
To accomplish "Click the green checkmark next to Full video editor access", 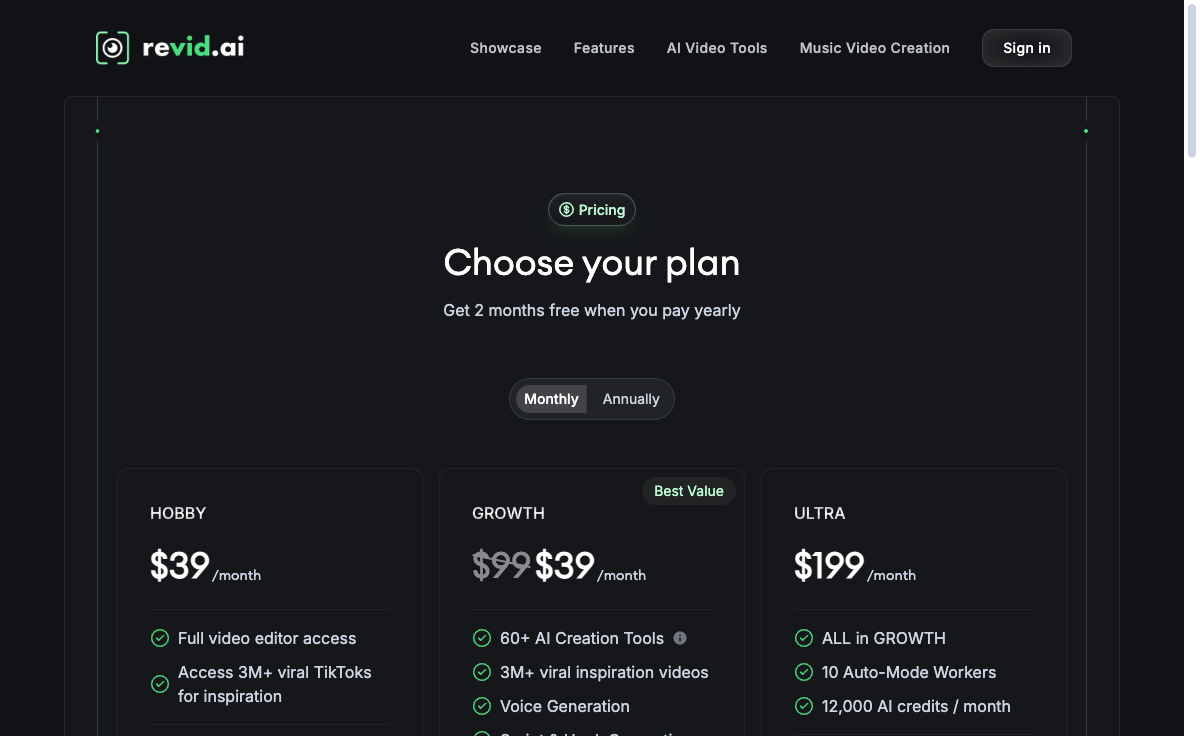I will (160, 638).
